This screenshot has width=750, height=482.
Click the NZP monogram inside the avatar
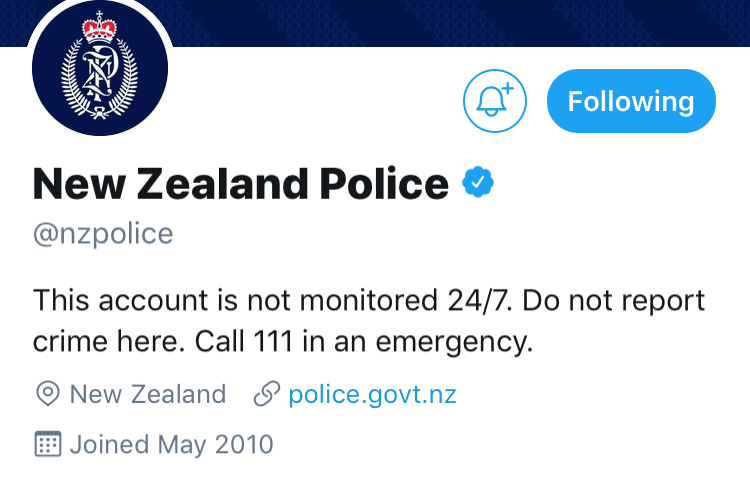pyautogui.click(x=100, y=75)
